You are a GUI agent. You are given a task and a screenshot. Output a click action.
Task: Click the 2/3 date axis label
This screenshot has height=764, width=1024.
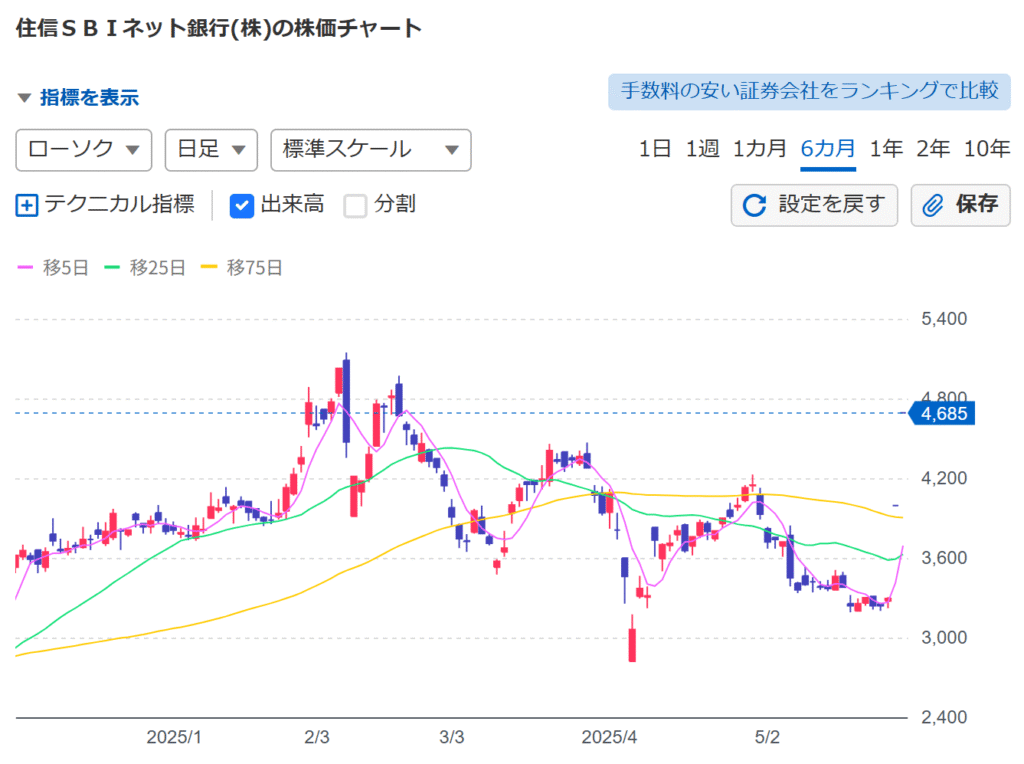[317, 737]
